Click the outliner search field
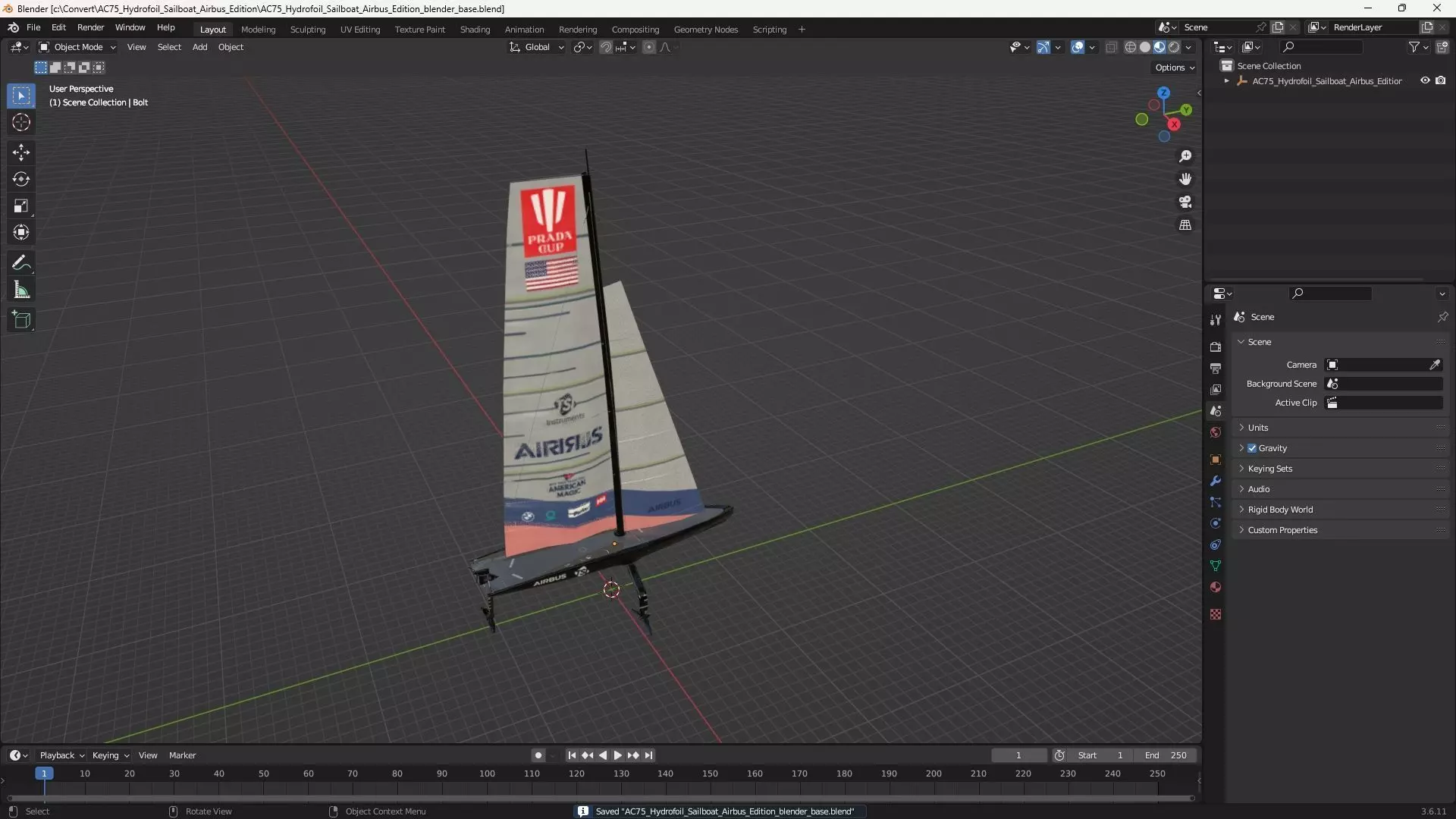 (1321, 47)
